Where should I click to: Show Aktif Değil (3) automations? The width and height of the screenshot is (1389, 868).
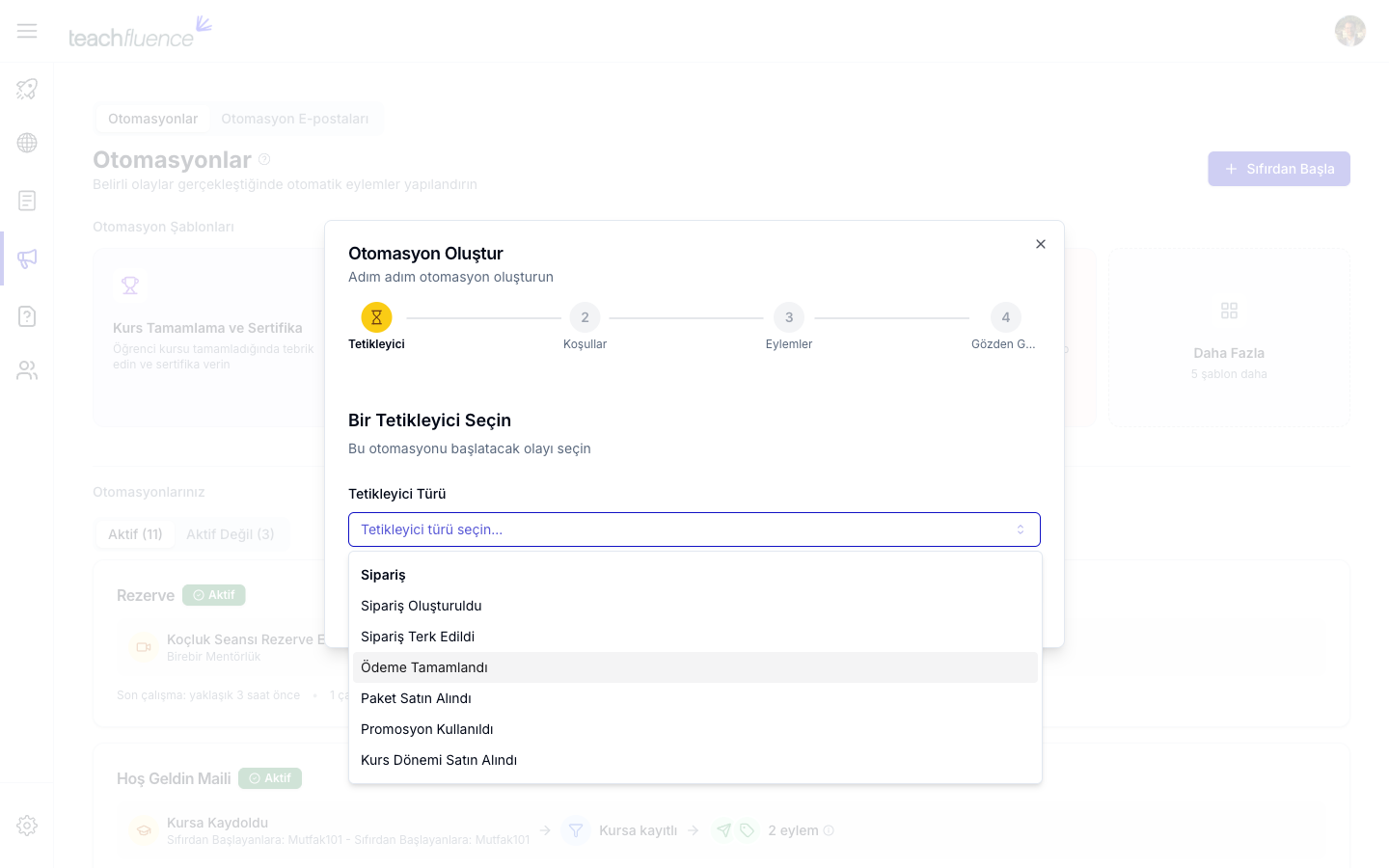coord(231,534)
